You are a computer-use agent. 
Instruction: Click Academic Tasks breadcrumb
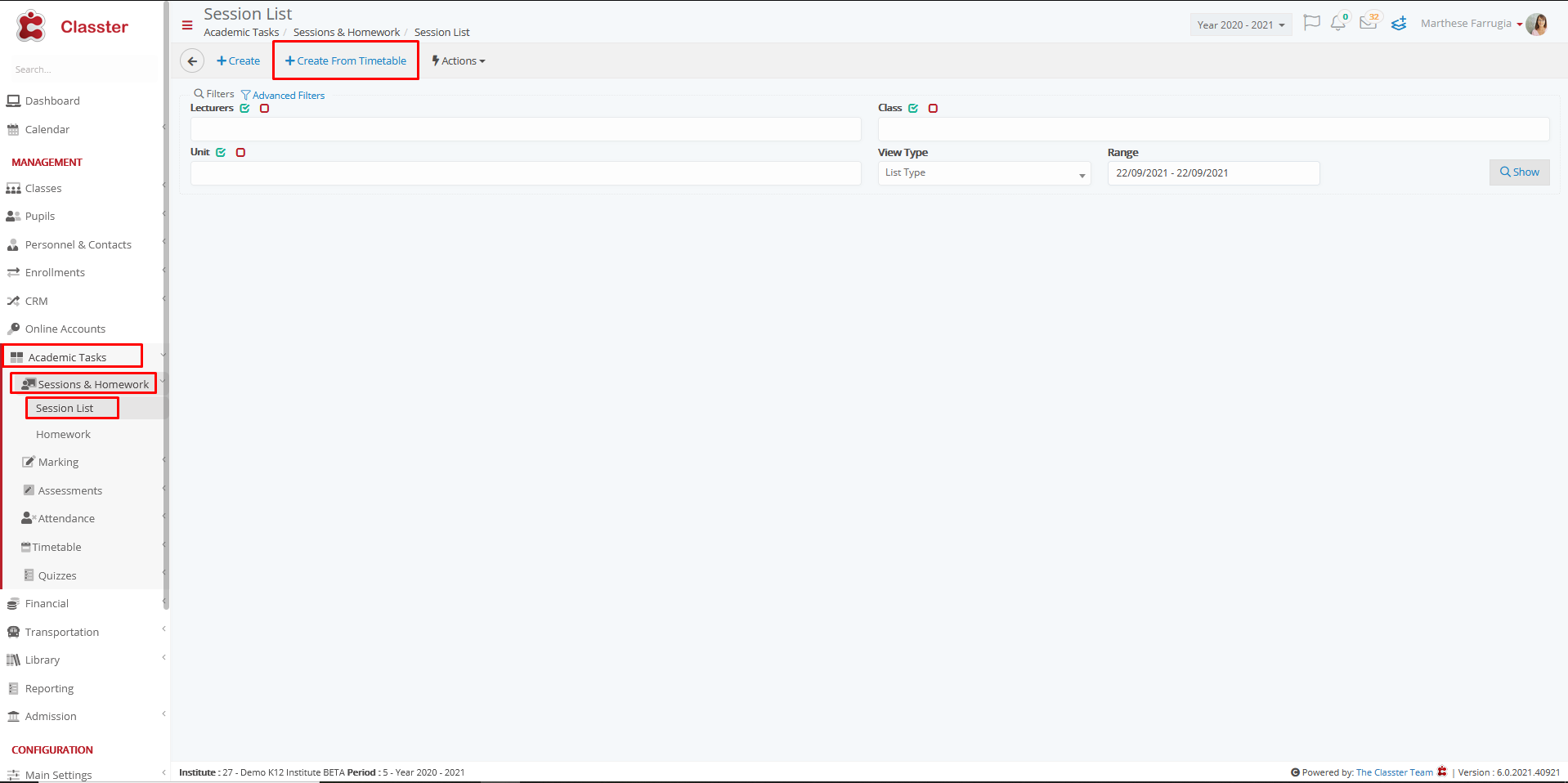pyautogui.click(x=241, y=33)
